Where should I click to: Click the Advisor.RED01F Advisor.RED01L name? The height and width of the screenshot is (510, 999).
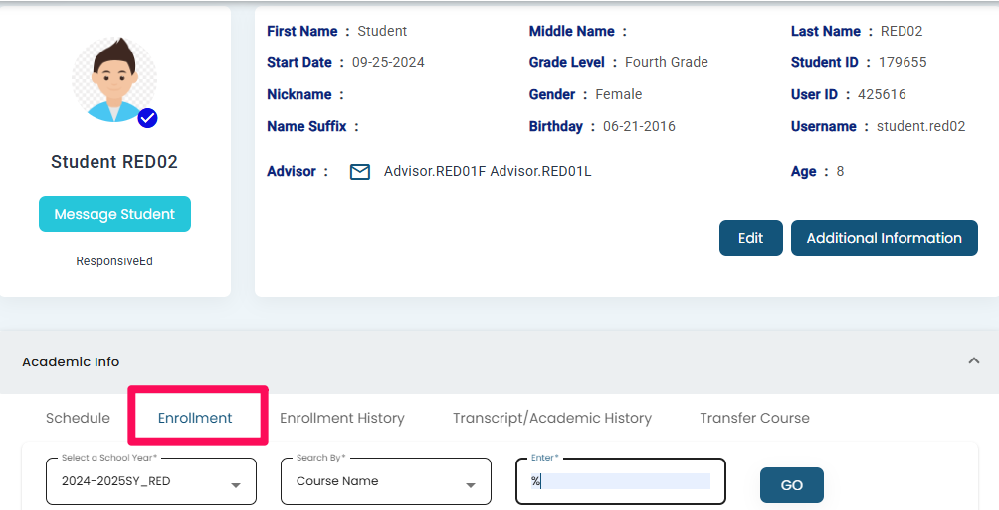[x=487, y=171]
